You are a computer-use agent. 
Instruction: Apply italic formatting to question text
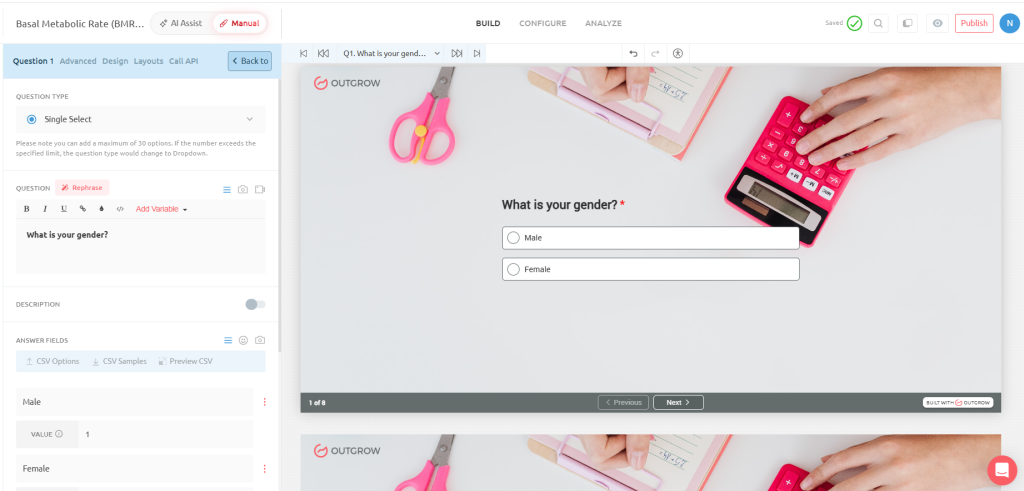click(x=45, y=209)
